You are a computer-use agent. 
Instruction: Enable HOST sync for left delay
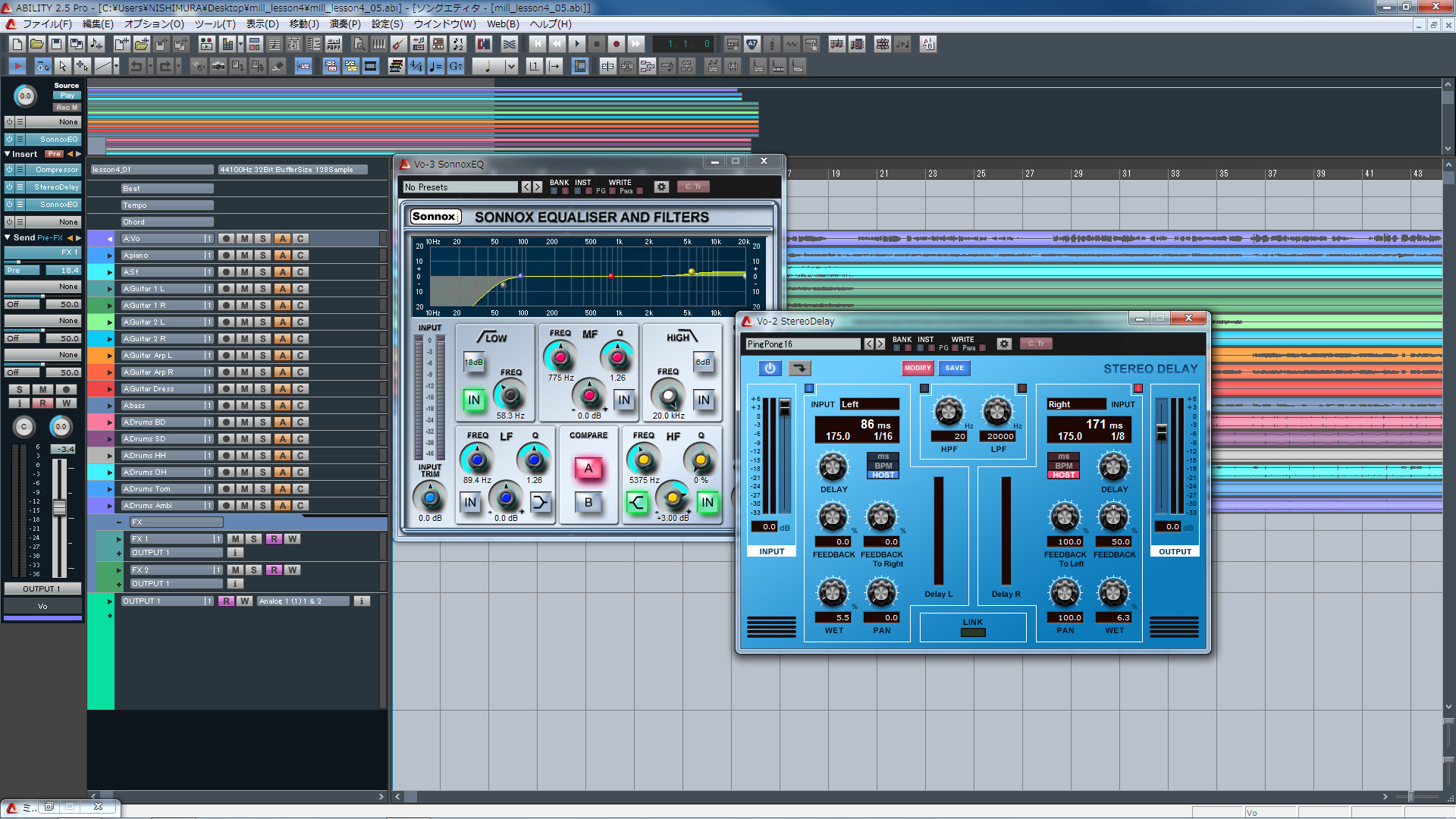pos(883,475)
